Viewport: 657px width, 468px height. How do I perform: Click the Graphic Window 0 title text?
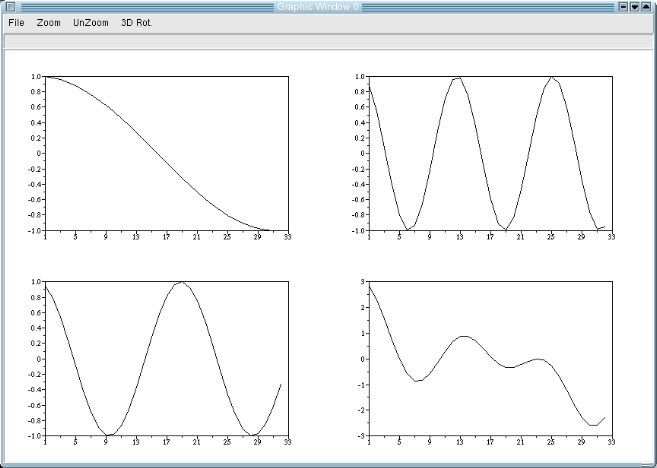click(x=318, y=6)
